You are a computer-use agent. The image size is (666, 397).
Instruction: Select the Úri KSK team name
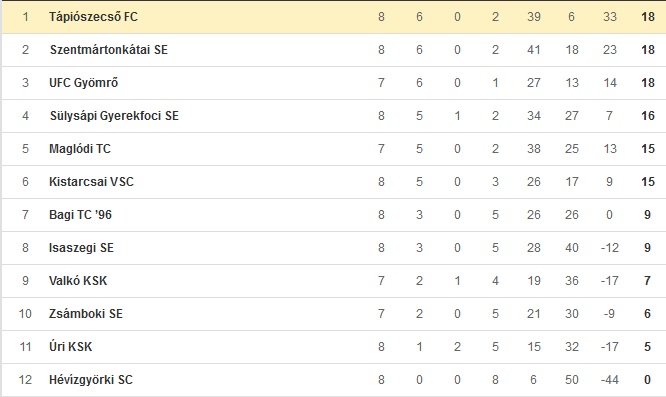point(71,346)
